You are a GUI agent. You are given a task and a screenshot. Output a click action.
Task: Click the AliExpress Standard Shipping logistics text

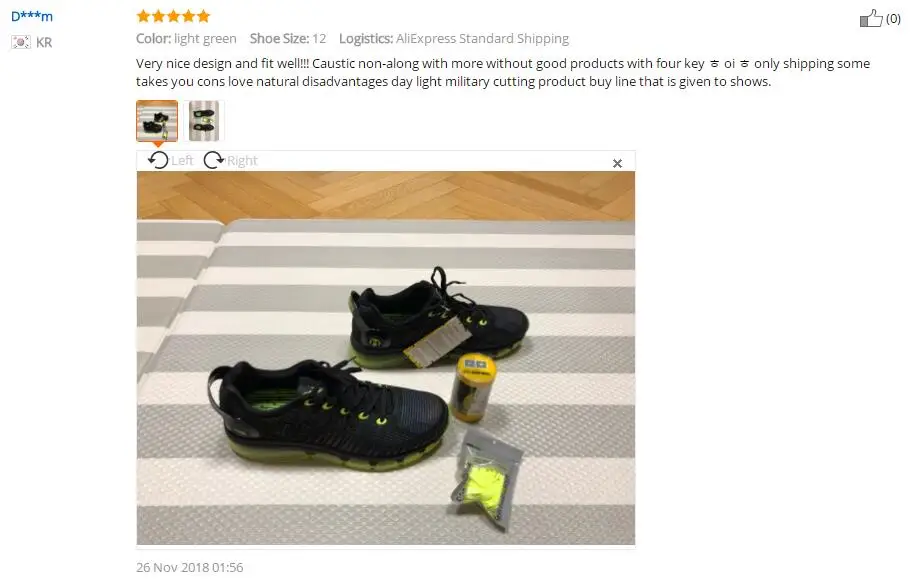click(482, 39)
